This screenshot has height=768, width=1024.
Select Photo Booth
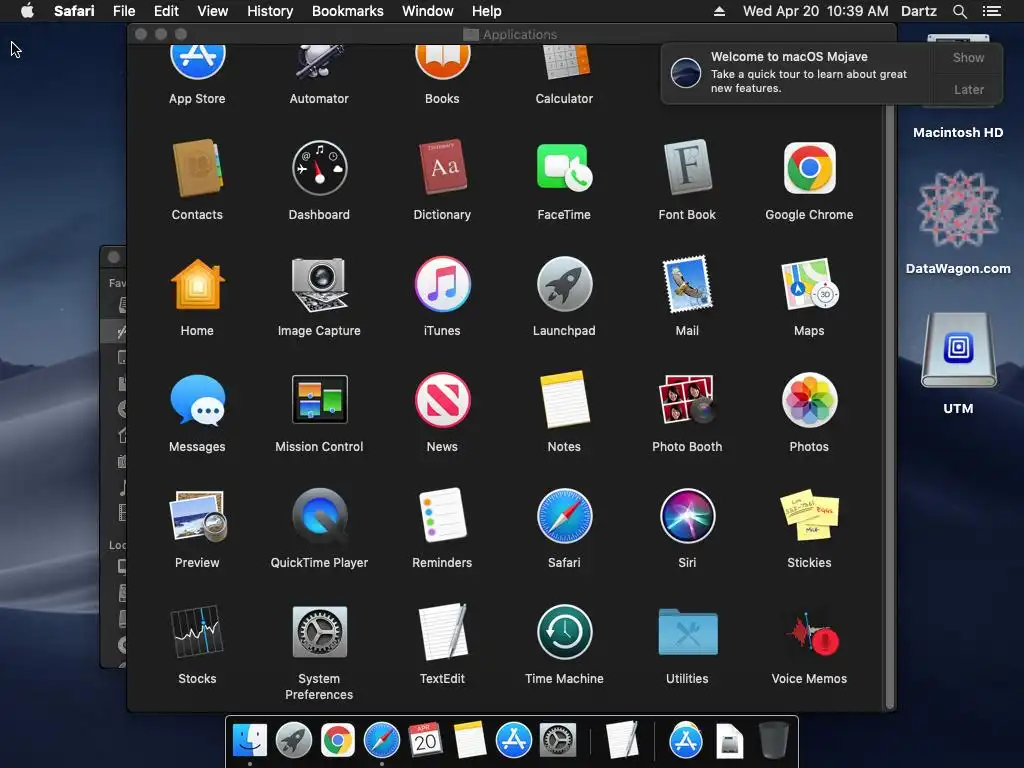pyautogui.click(x=687, y=399)
